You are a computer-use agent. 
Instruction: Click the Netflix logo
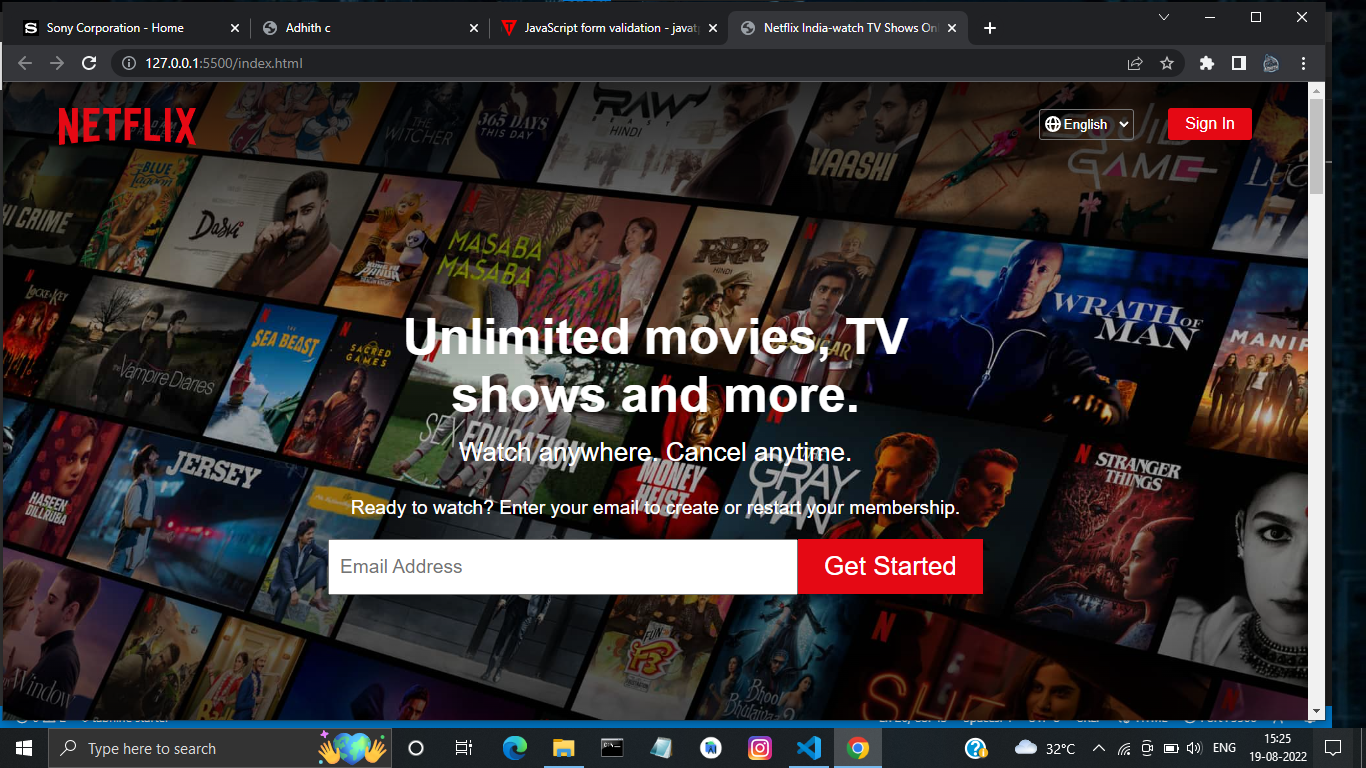coord(127,126)
